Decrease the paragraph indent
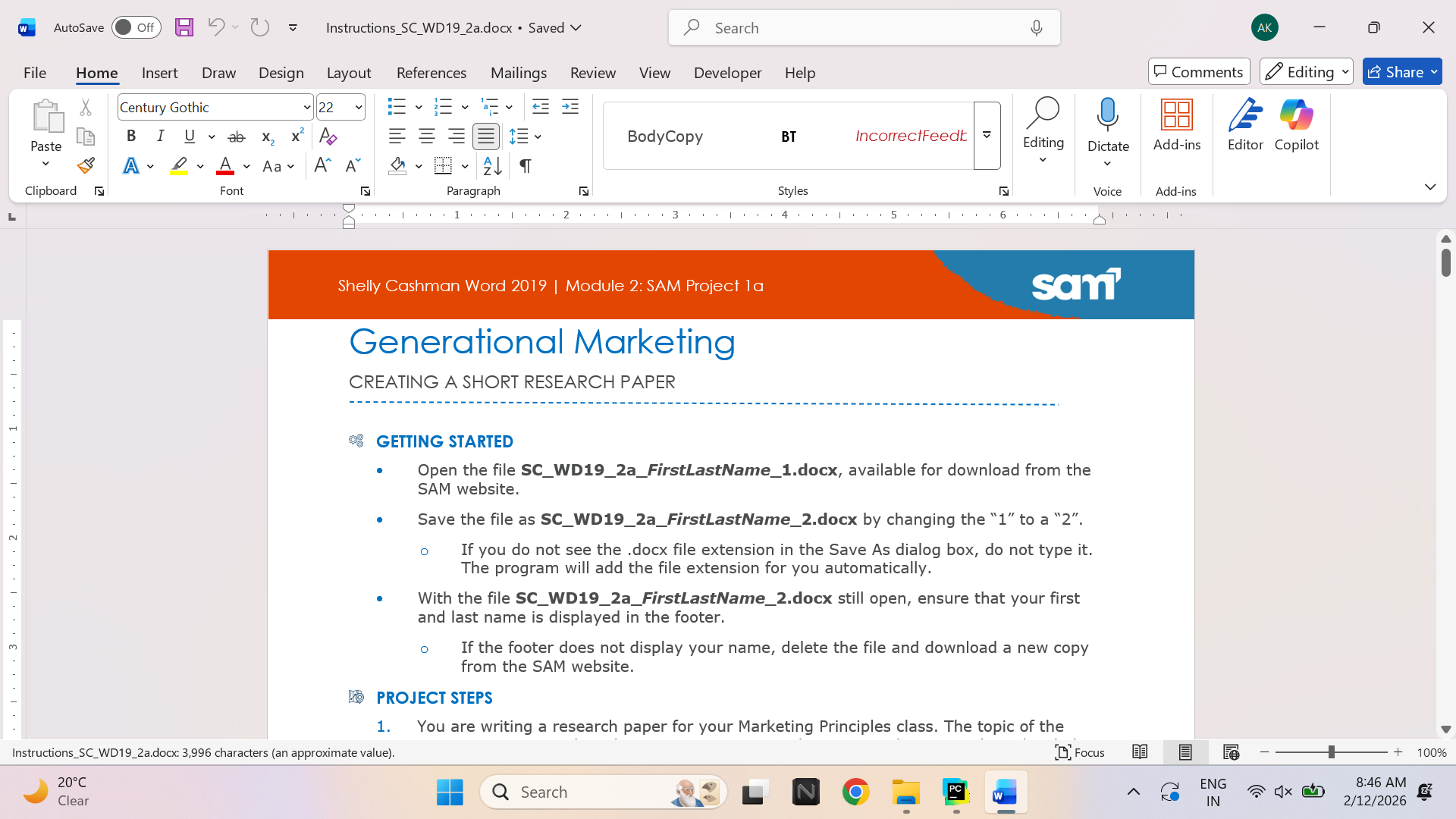This screenshot has height=819, width=1456. (x=541, y=107)
